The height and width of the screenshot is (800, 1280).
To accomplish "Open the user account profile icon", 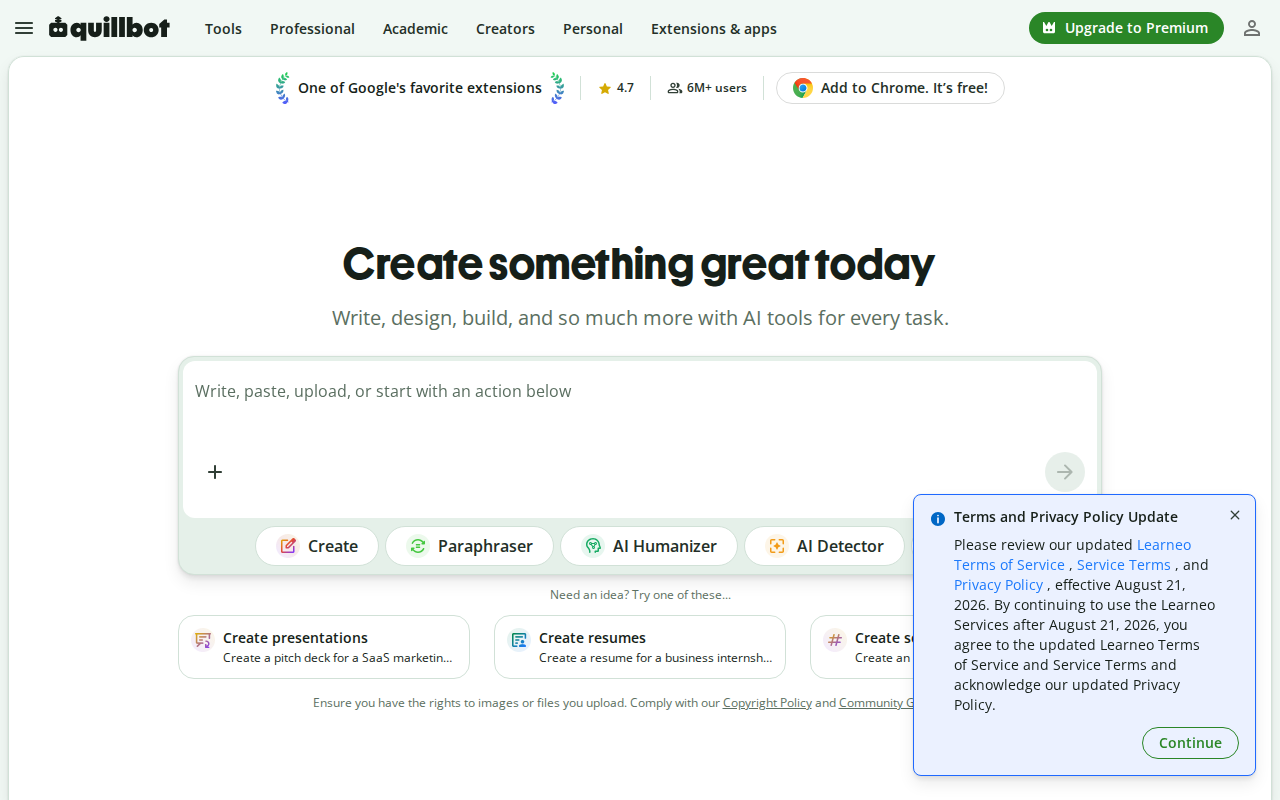I will coord(1252,28).
